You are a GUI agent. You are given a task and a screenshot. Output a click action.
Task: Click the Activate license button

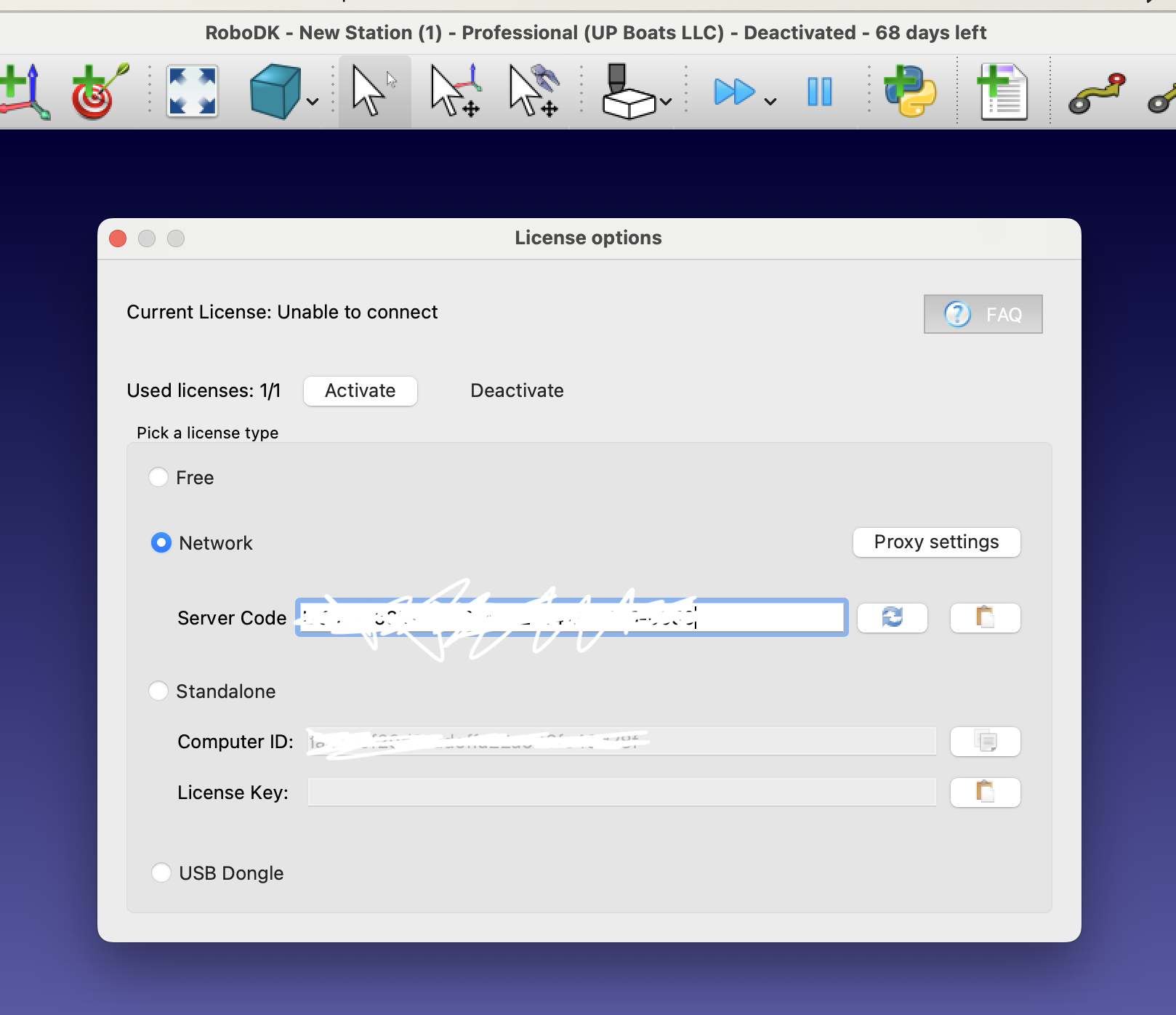(x=361, y=391)
